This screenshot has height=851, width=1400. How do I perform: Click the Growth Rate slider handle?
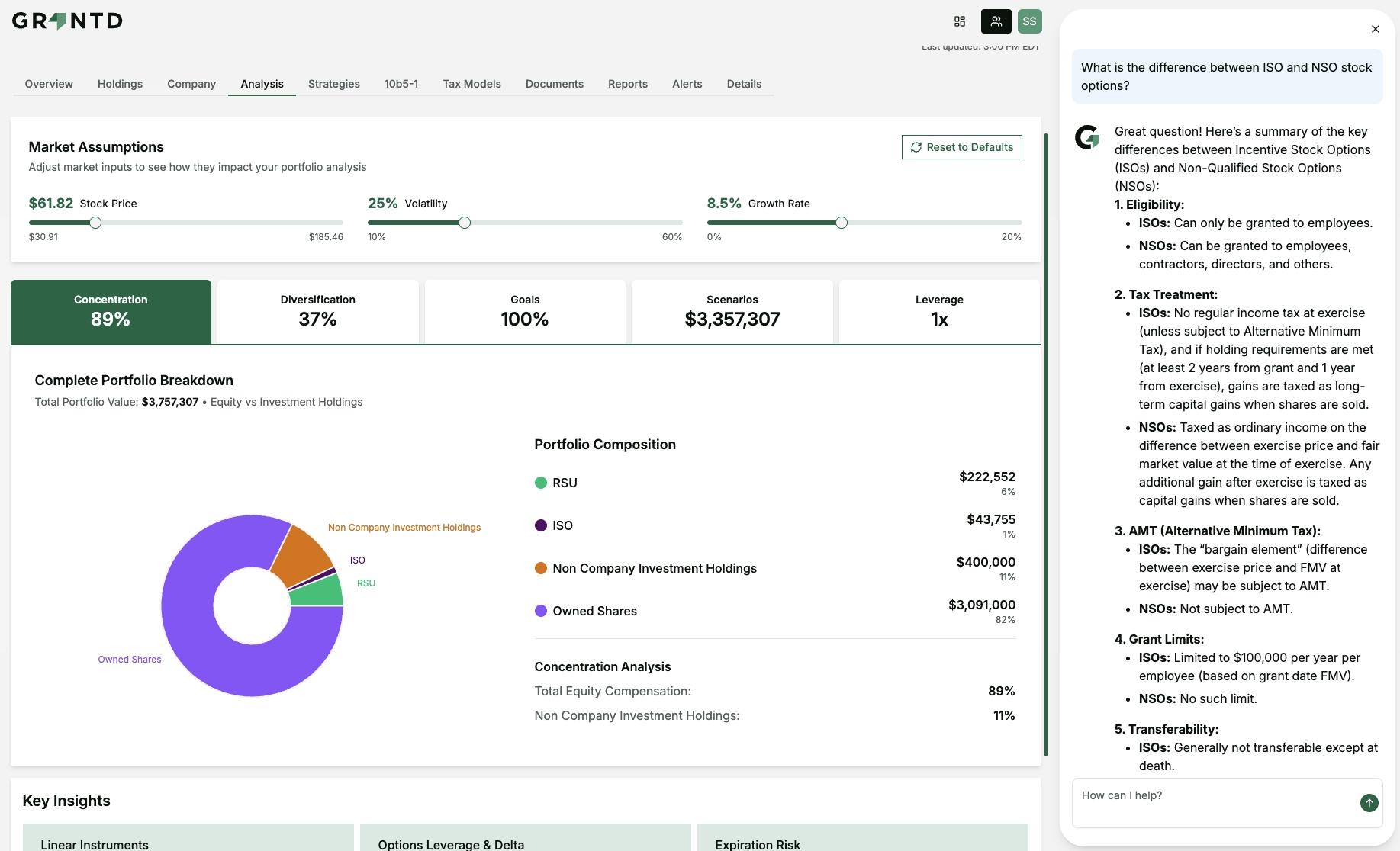point(842,223)
